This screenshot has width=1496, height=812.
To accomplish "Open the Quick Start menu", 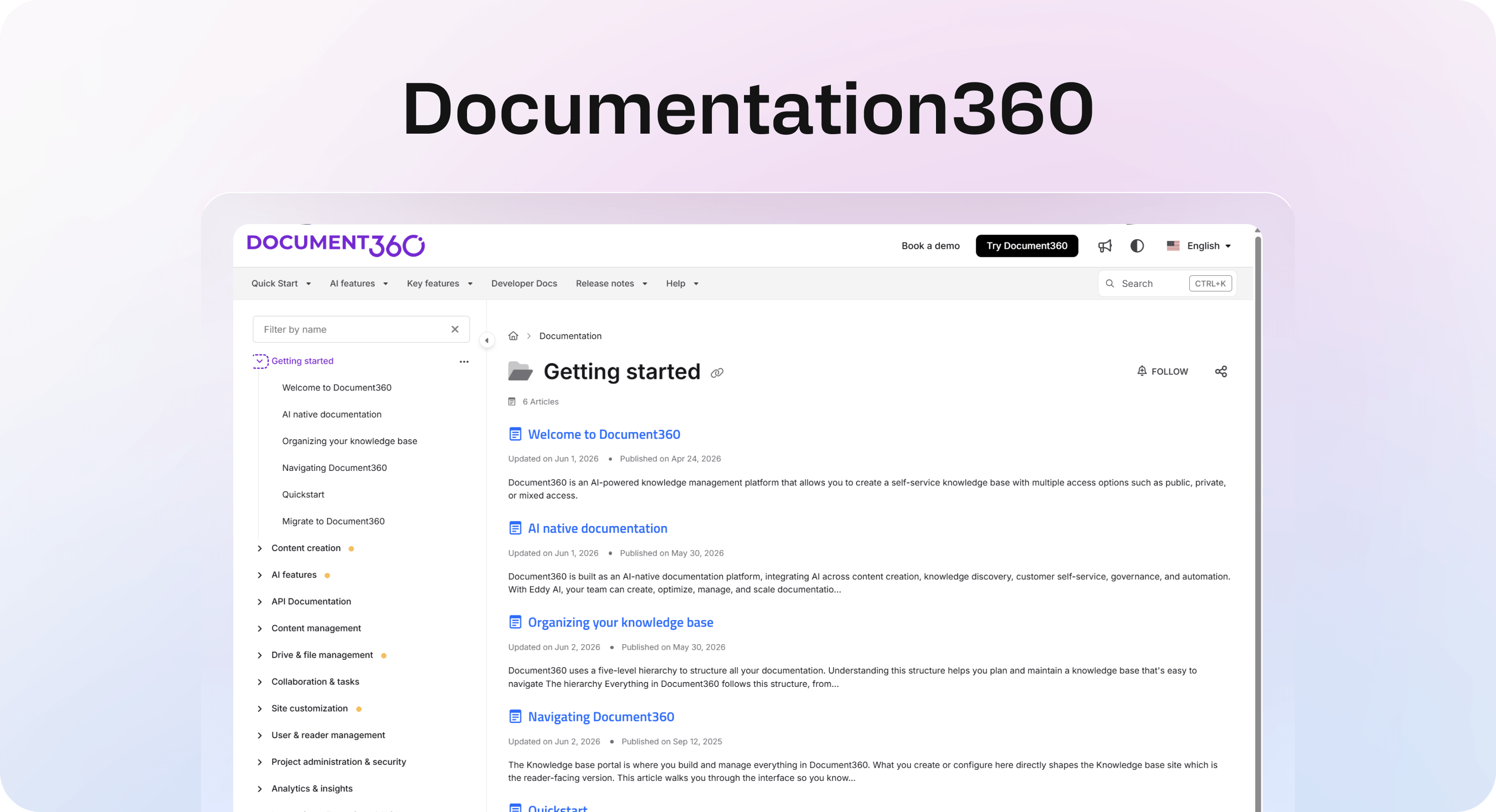I will 281,283.
